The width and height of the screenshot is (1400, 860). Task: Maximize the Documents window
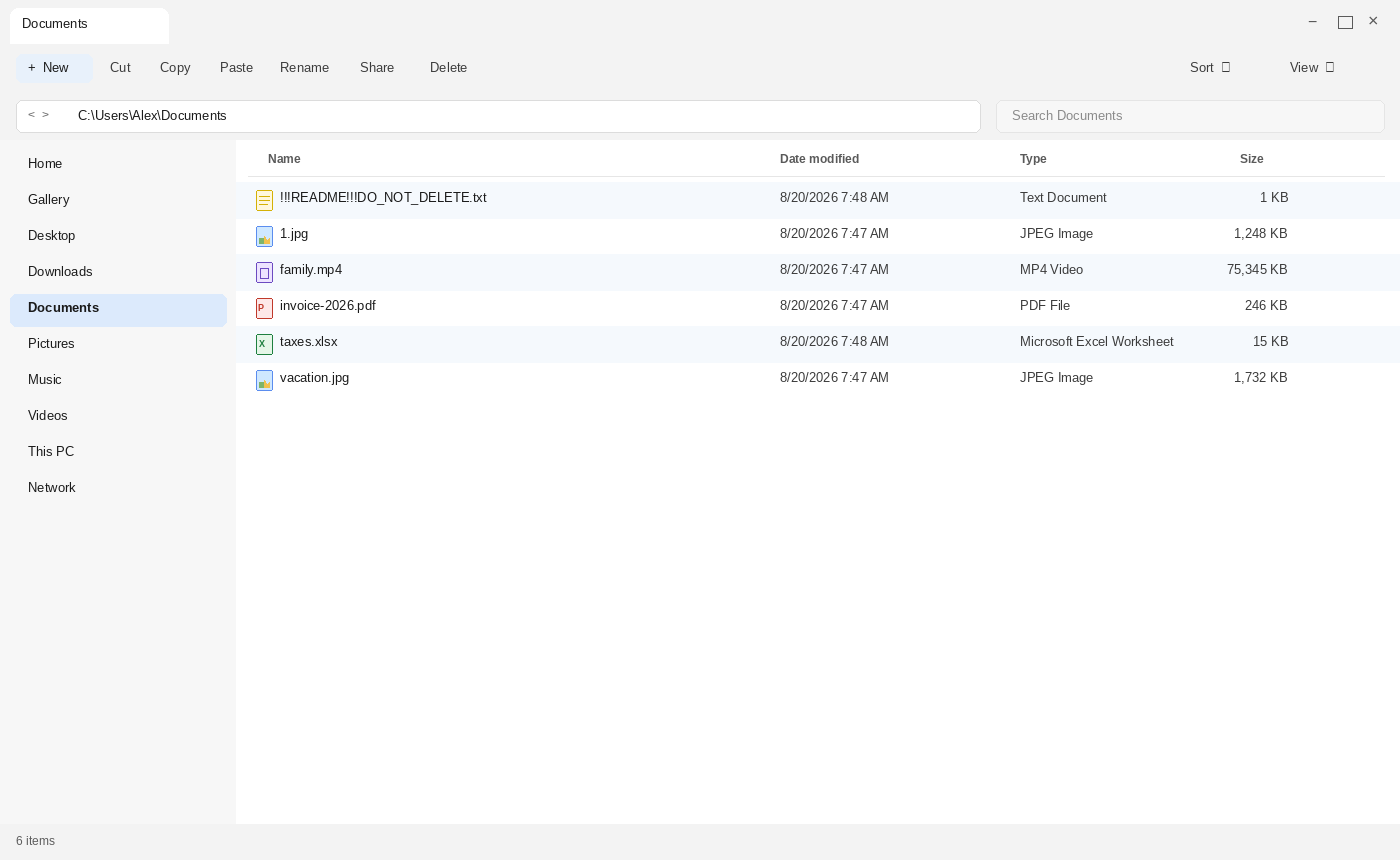[x=1345, y=22]
